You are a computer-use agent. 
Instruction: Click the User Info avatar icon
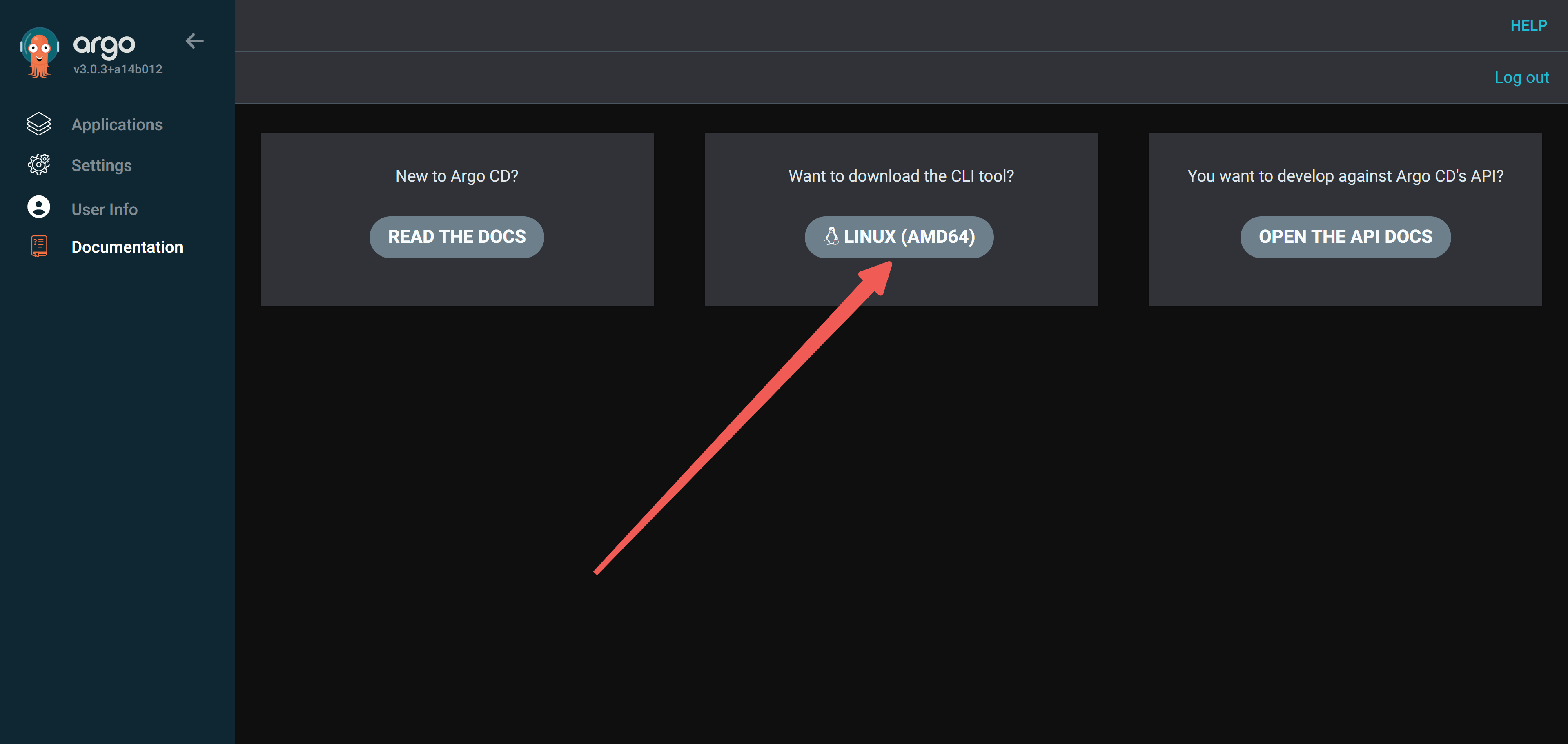pos(39,207)
